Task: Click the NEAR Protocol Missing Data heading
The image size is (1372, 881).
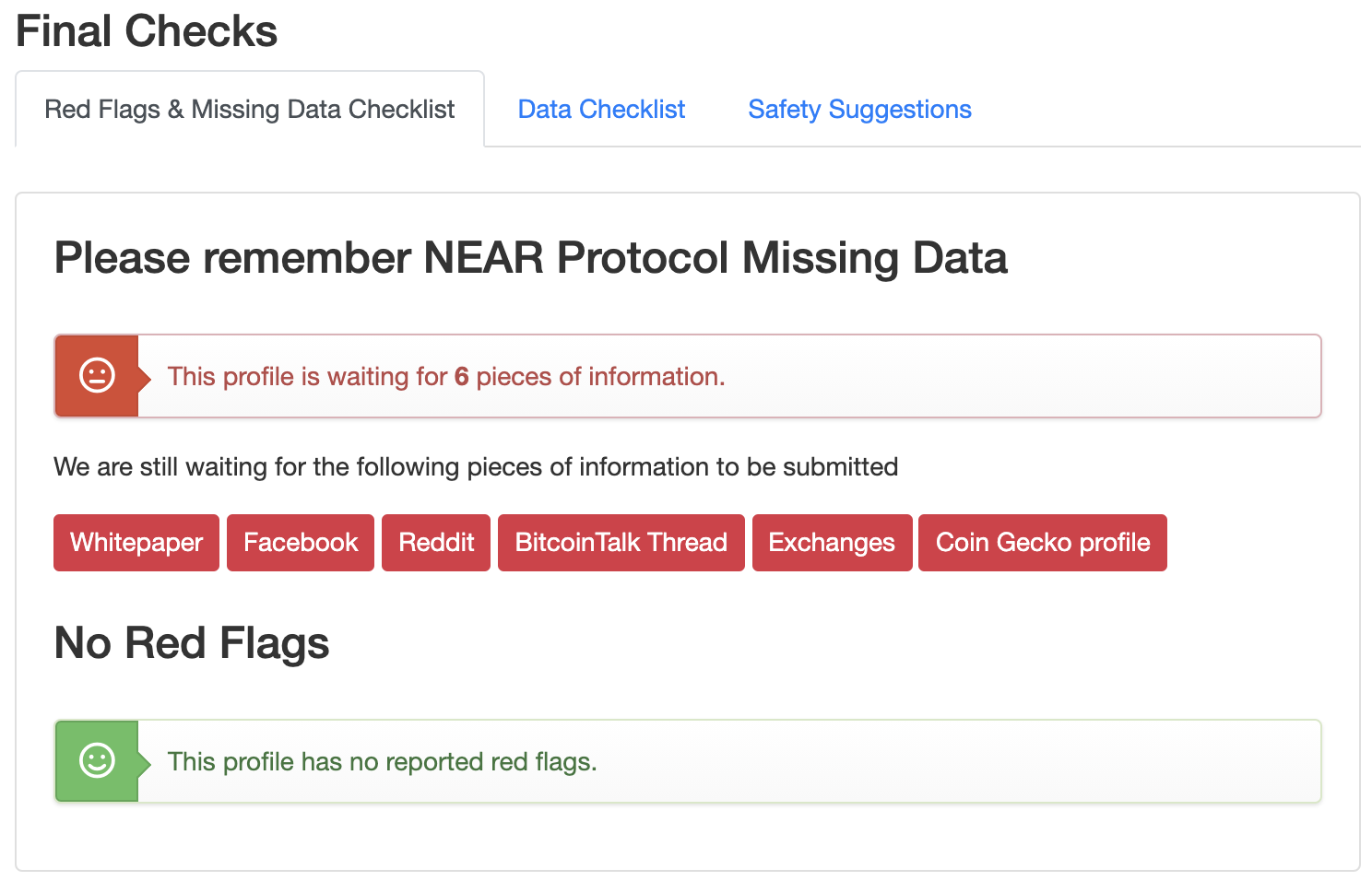Action: pyautogui.click(x=530, y=258)
